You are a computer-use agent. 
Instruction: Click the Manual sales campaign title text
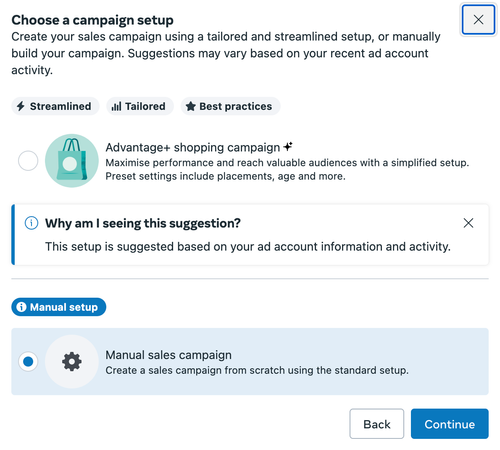[x=168, y=355]
